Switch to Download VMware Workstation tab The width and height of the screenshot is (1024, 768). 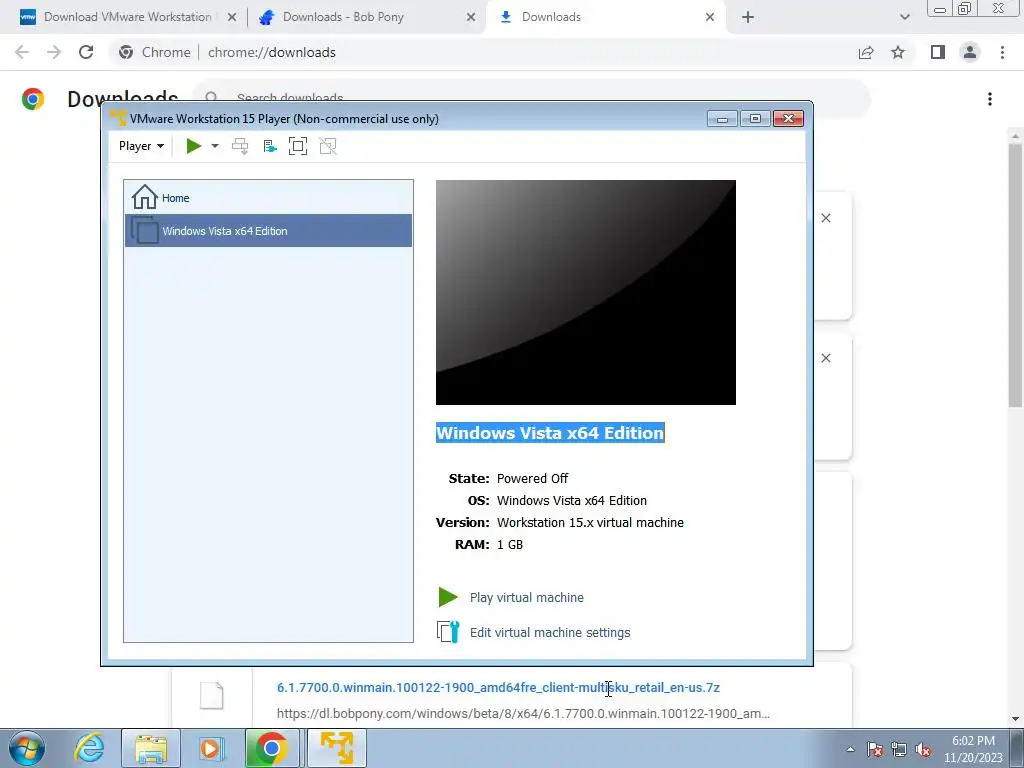[128, 17]
